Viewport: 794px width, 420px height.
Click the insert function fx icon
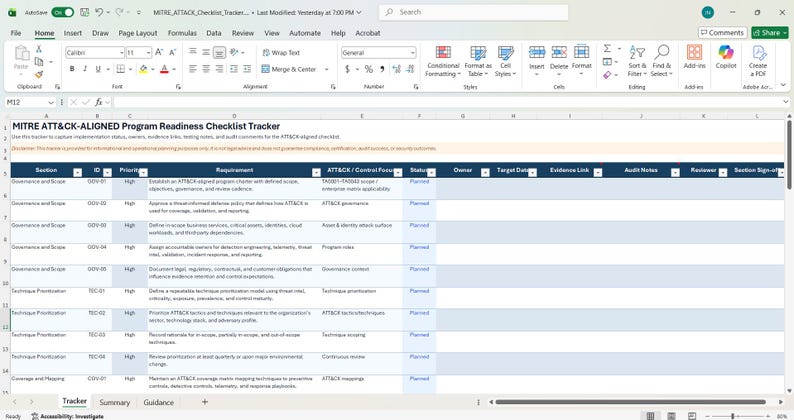tap(99, 102)
